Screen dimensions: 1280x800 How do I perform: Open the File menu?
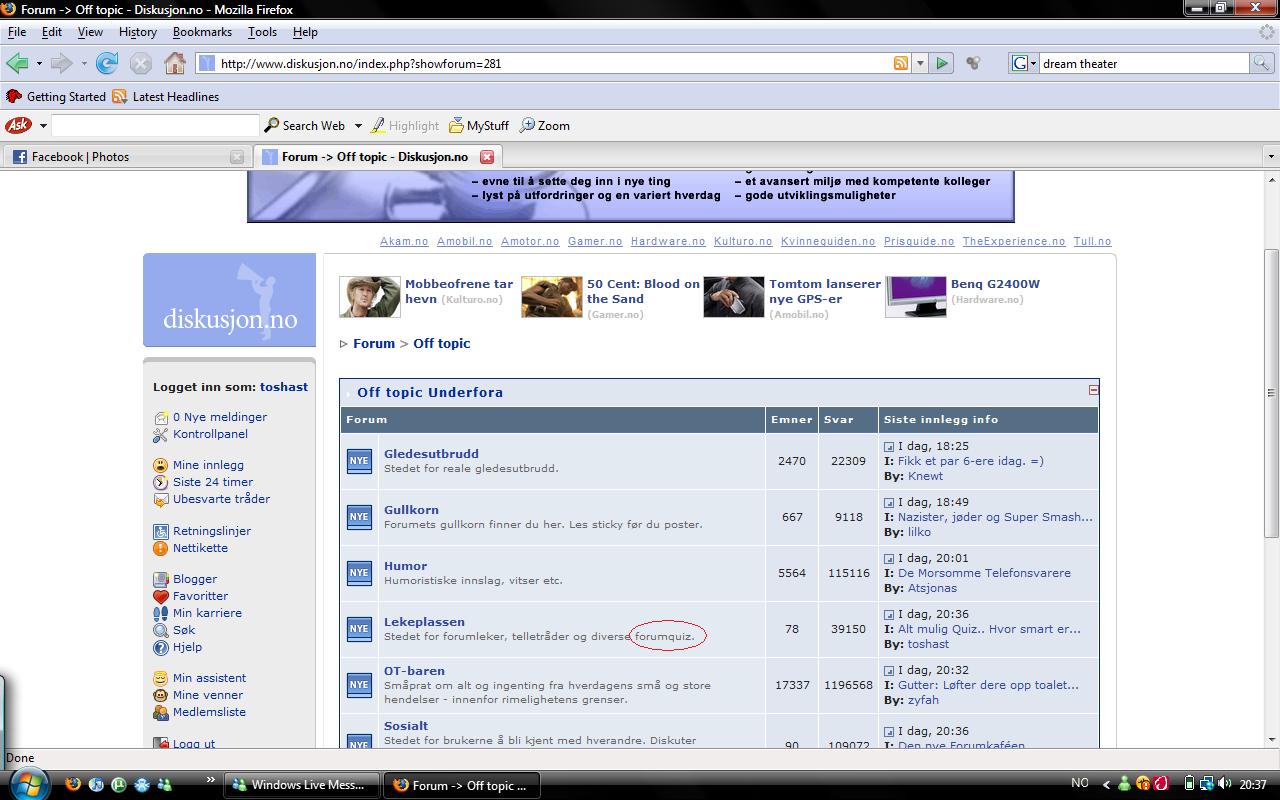click(17, 32)
